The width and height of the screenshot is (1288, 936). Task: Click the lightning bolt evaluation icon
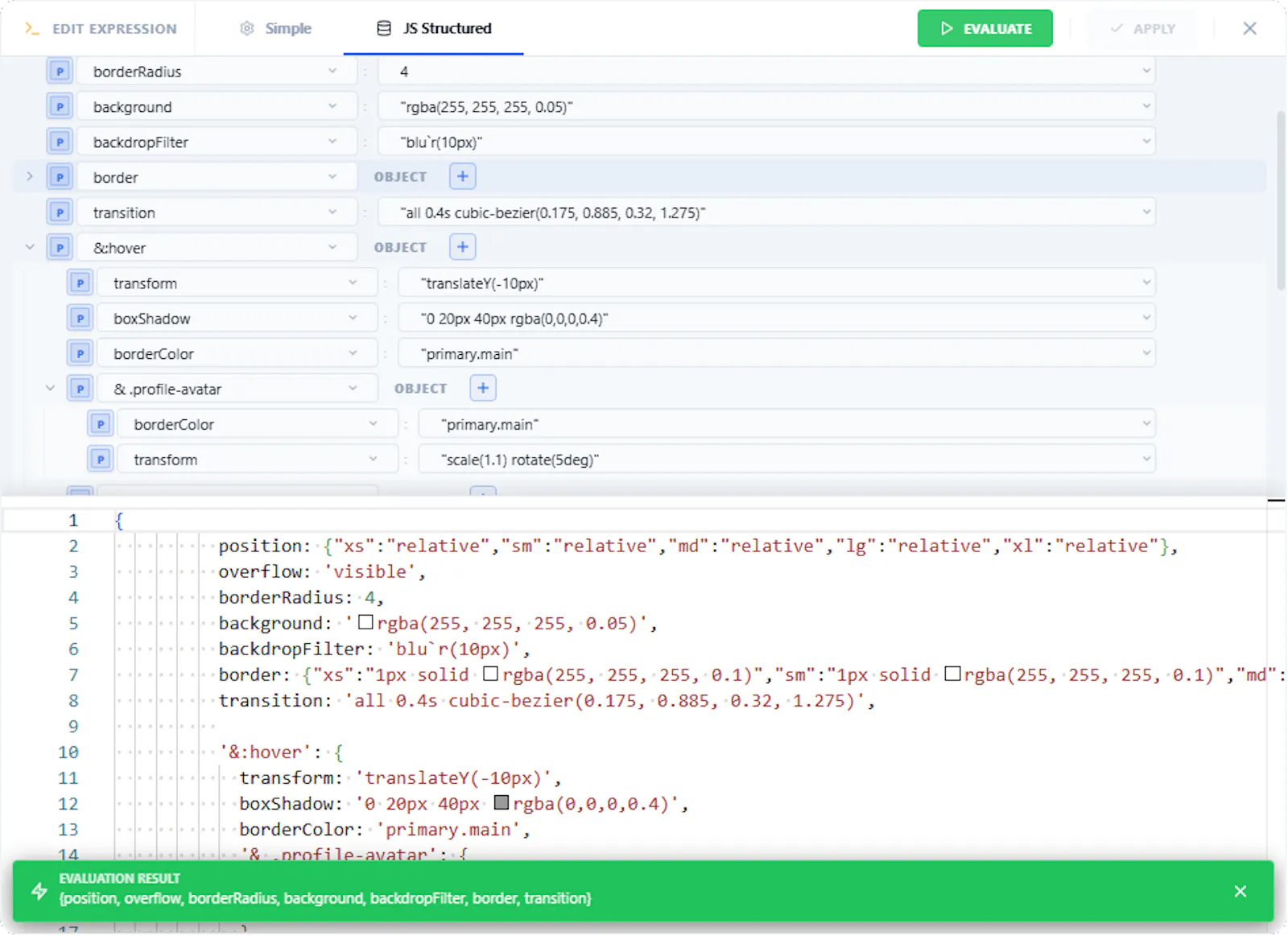pos(39,891)
